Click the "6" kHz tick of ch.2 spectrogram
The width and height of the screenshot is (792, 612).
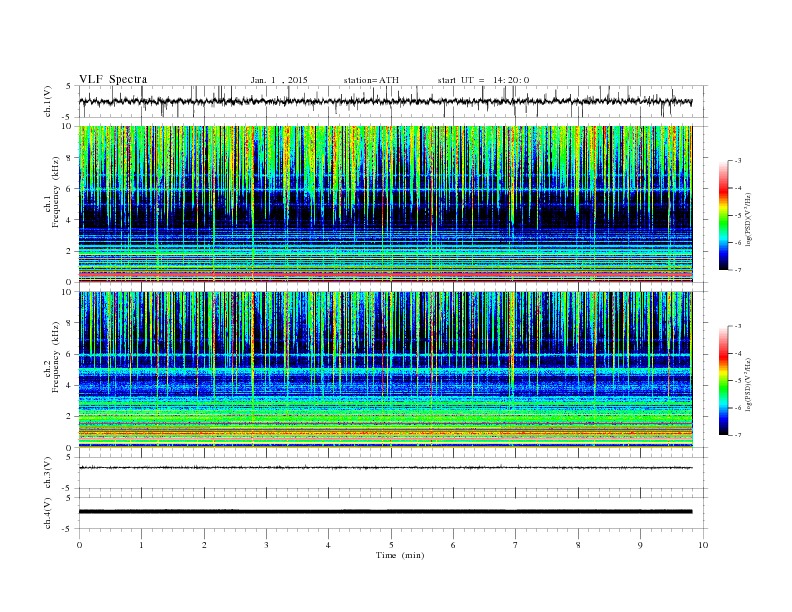click(69, 354)
